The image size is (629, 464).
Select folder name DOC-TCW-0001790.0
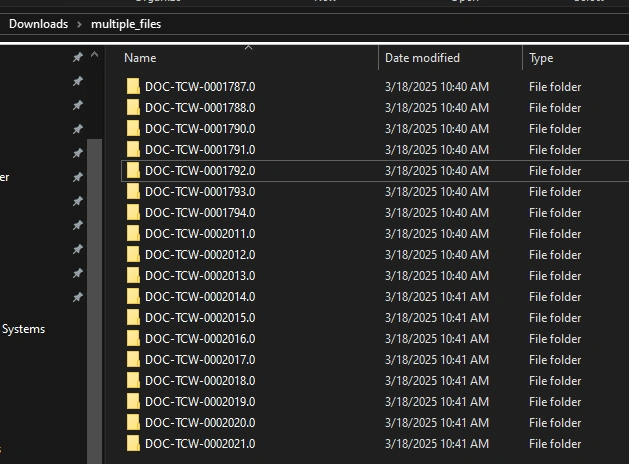pyautogui.click(x=200, y=129)
